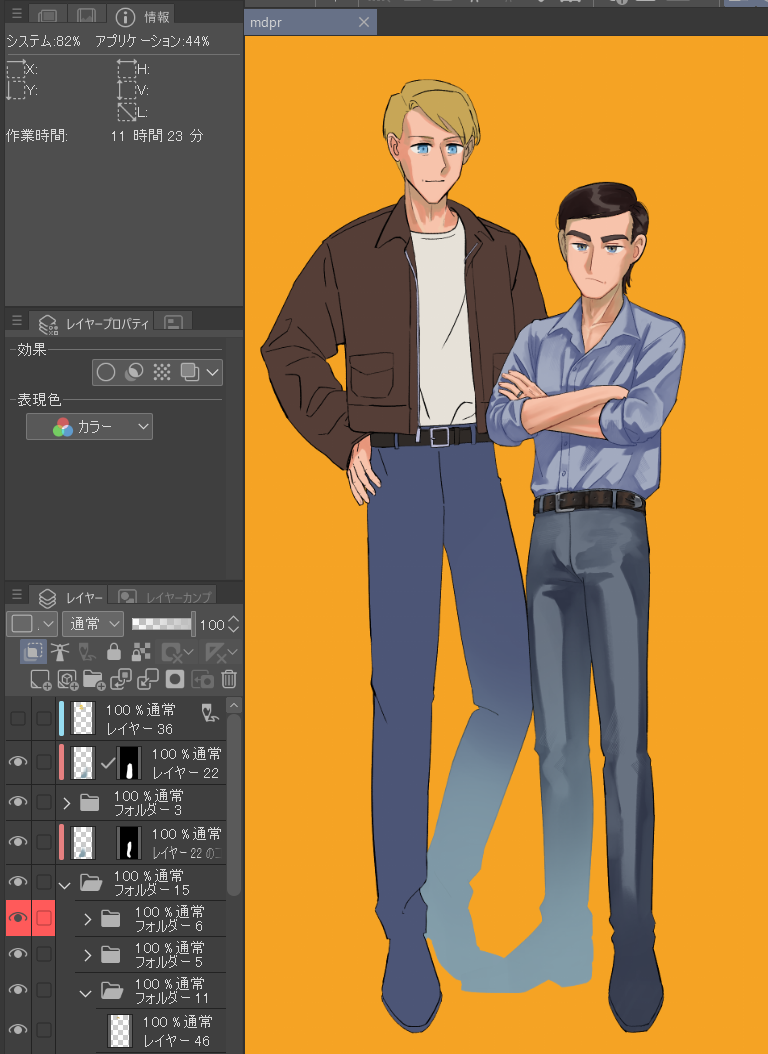Open the layer property panel menu
The image size is (768, 1054).
[x=17, y=321]
